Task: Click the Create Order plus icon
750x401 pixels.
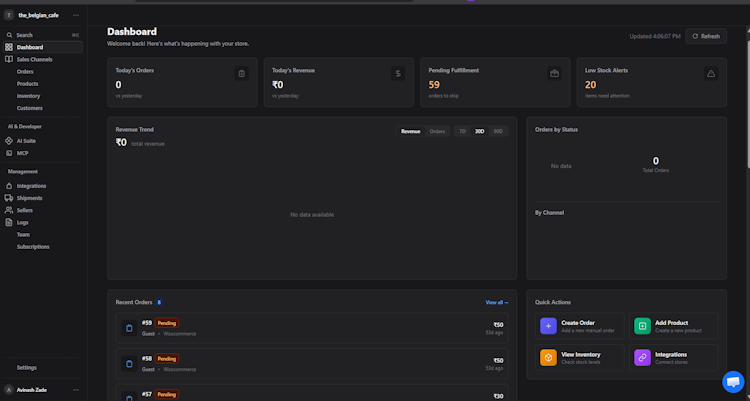Action: click(x=548, y=326)
